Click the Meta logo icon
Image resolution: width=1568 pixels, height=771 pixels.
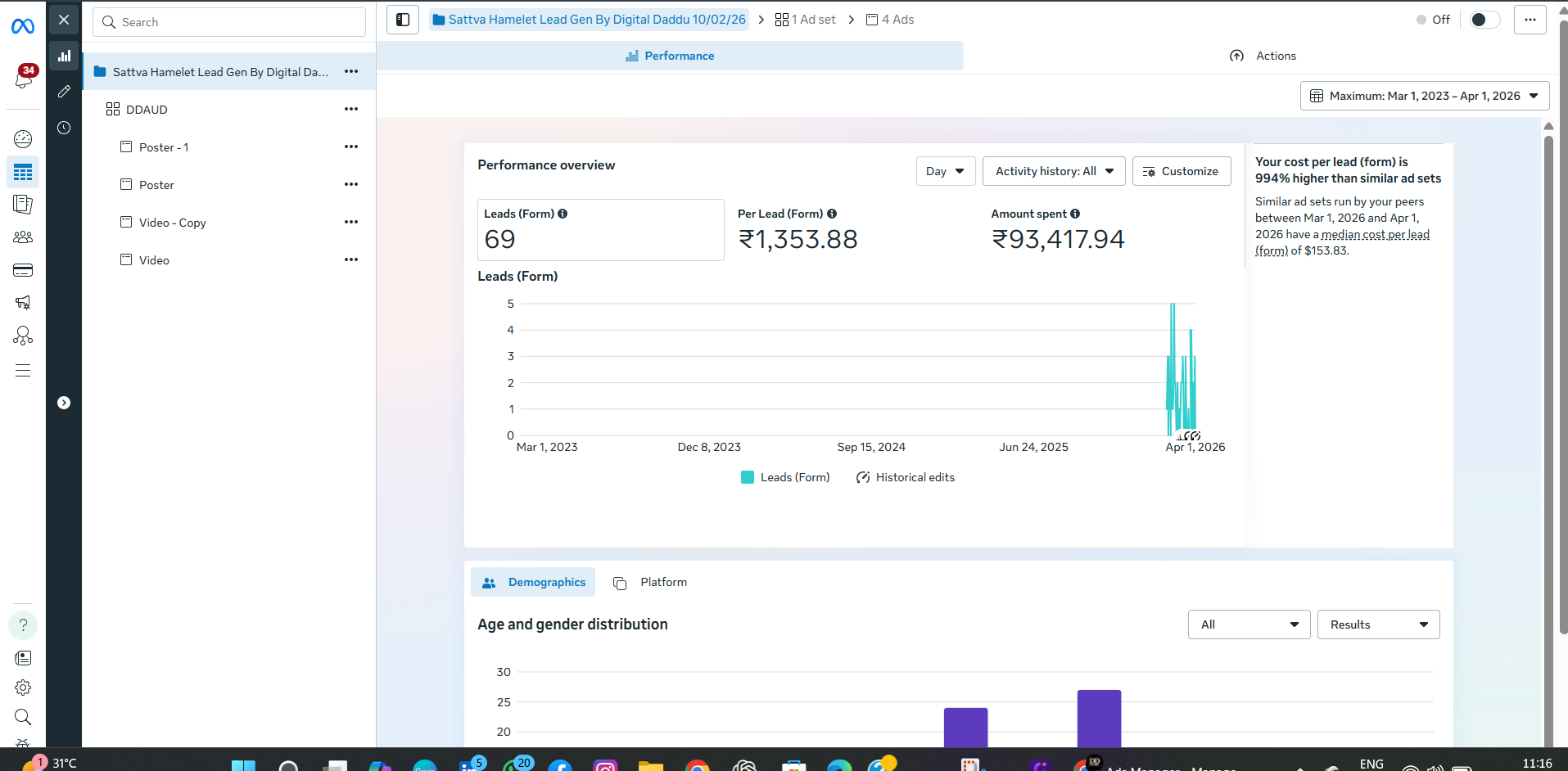coord(23,27)
